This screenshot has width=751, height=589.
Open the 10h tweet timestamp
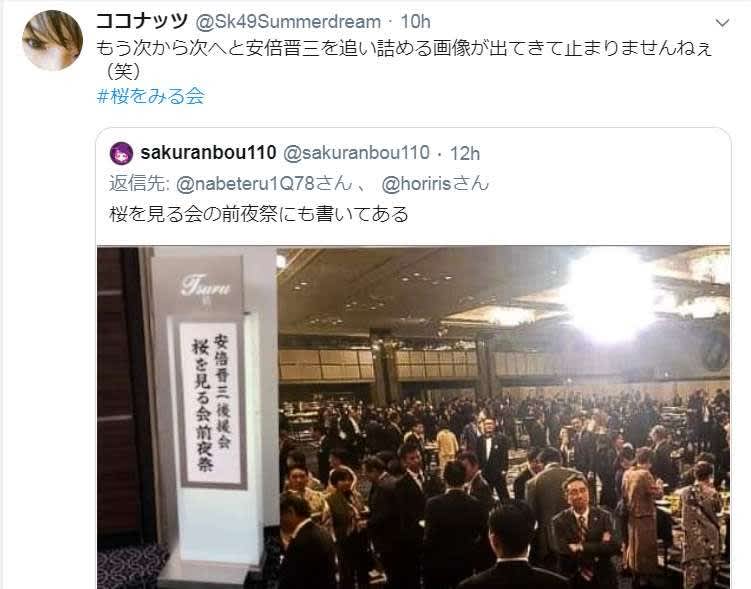pyautogui.click(x=415, y=22)
